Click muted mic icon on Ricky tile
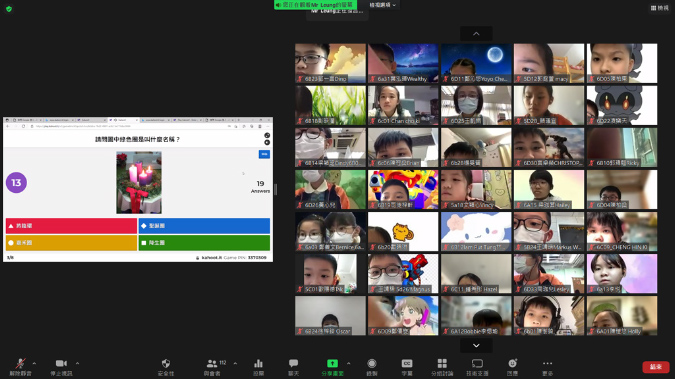This screenshot has width=675, height=379. pos(591,163)
